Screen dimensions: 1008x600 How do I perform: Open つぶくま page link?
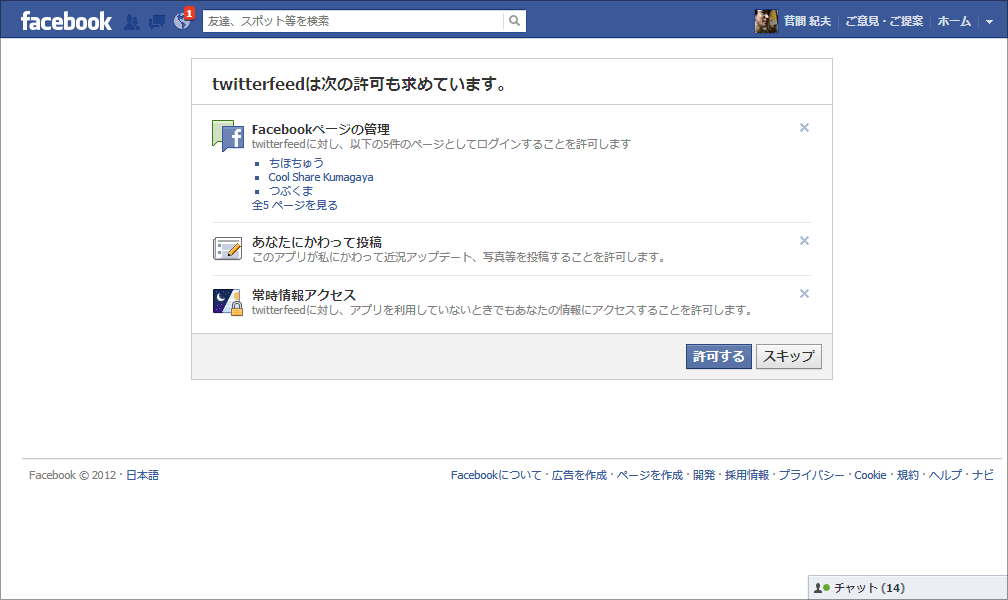pyautogui.click(x=291, y=191)
